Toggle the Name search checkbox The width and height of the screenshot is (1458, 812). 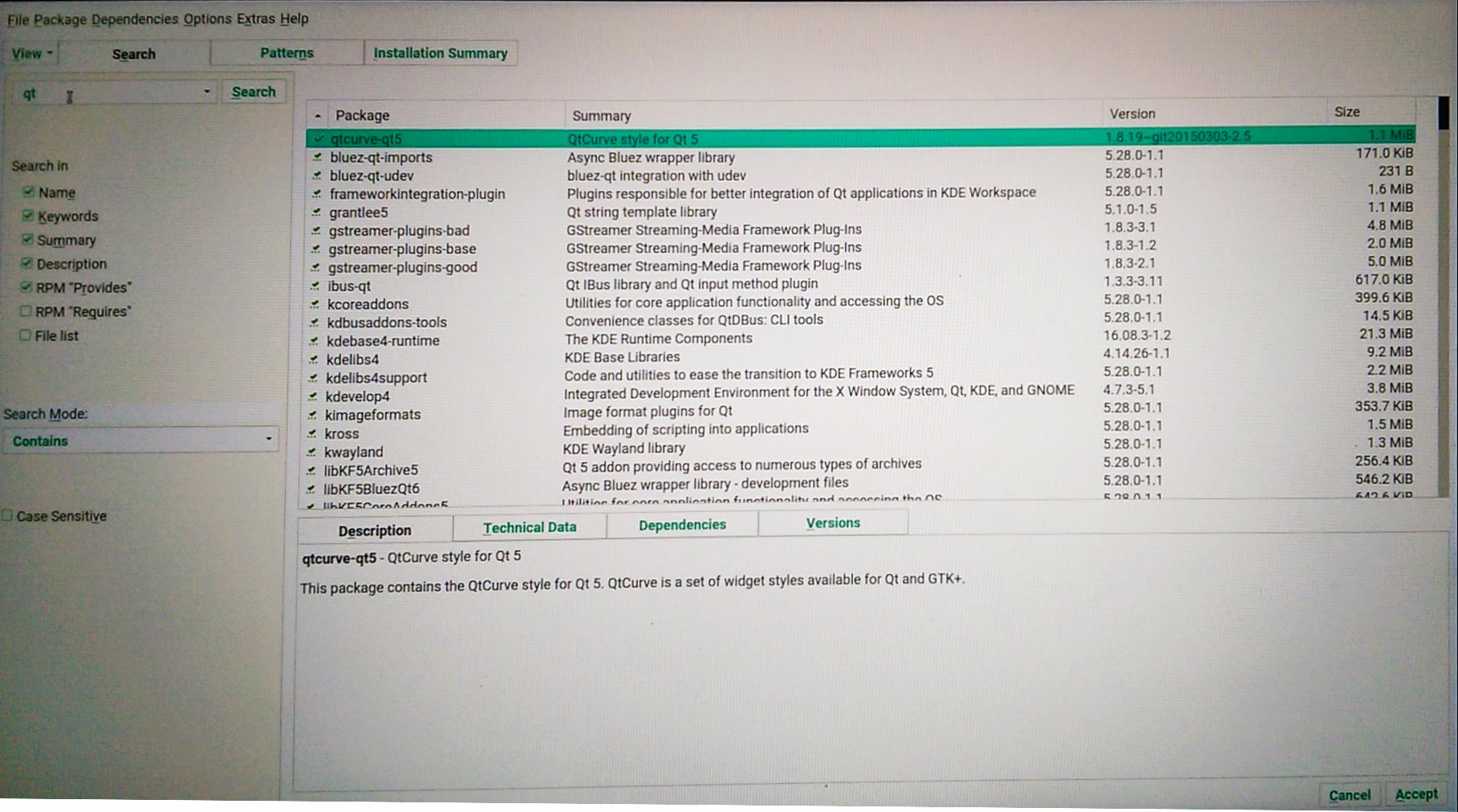29,192
